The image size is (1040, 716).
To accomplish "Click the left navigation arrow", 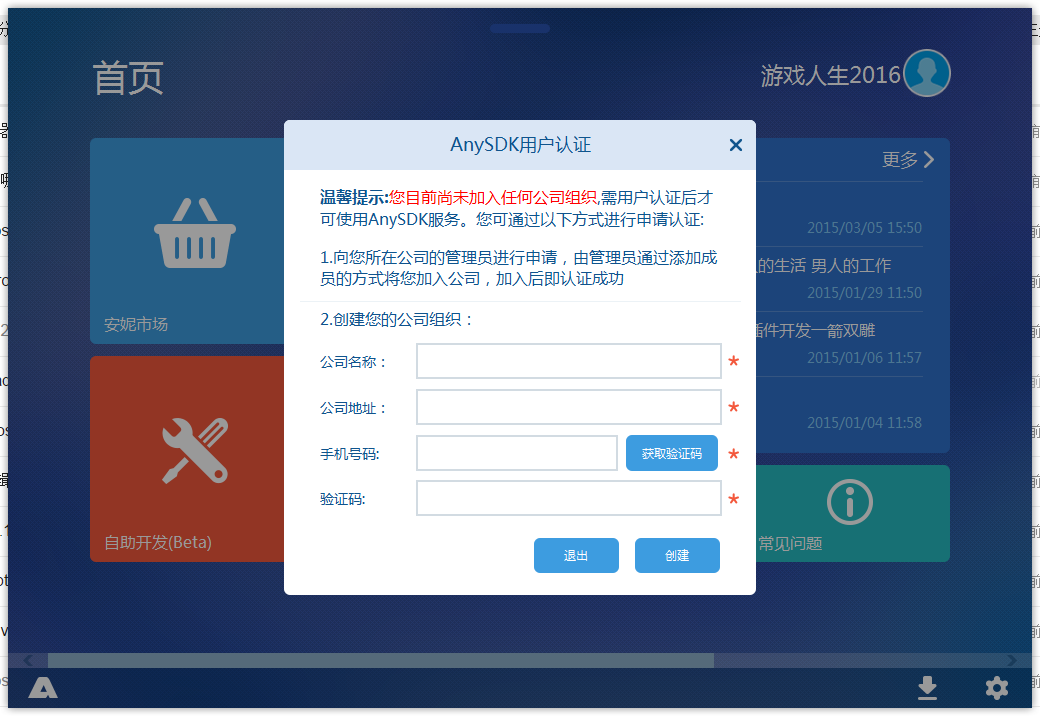I will pos(27,659).
